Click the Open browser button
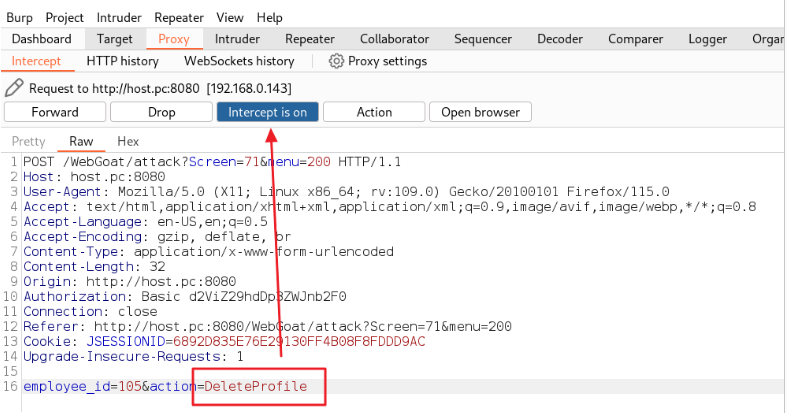This screenshot has height=413, width=787. coord(480,112)
